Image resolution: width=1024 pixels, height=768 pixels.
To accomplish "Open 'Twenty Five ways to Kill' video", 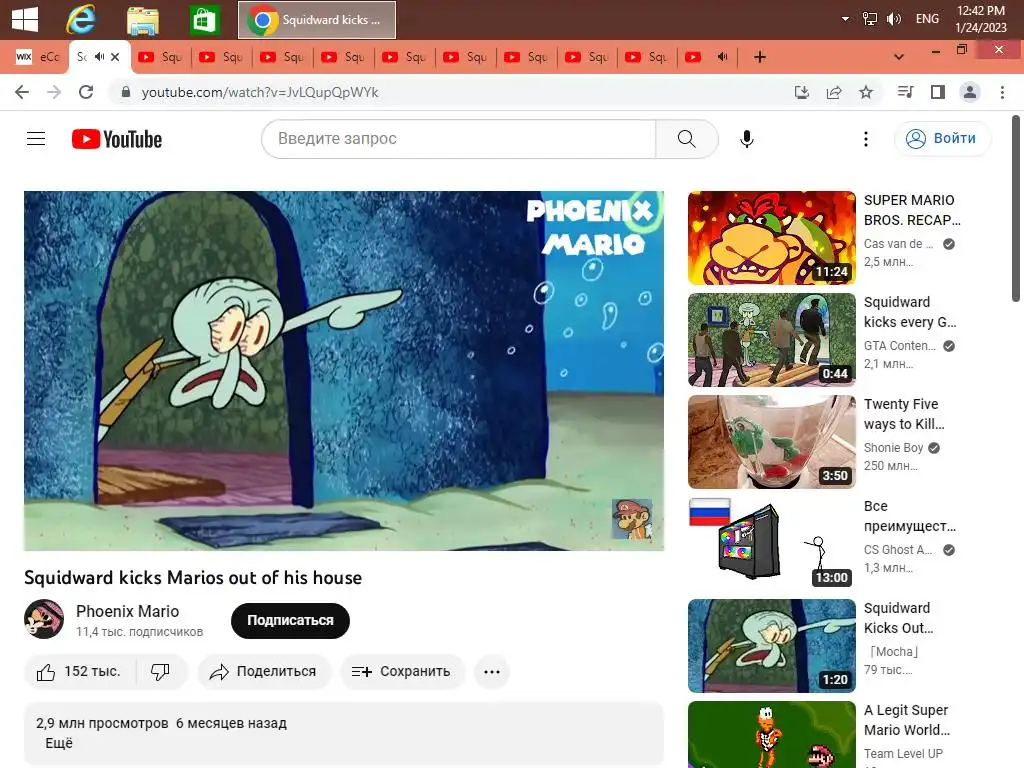I will (x=771, y=441).
